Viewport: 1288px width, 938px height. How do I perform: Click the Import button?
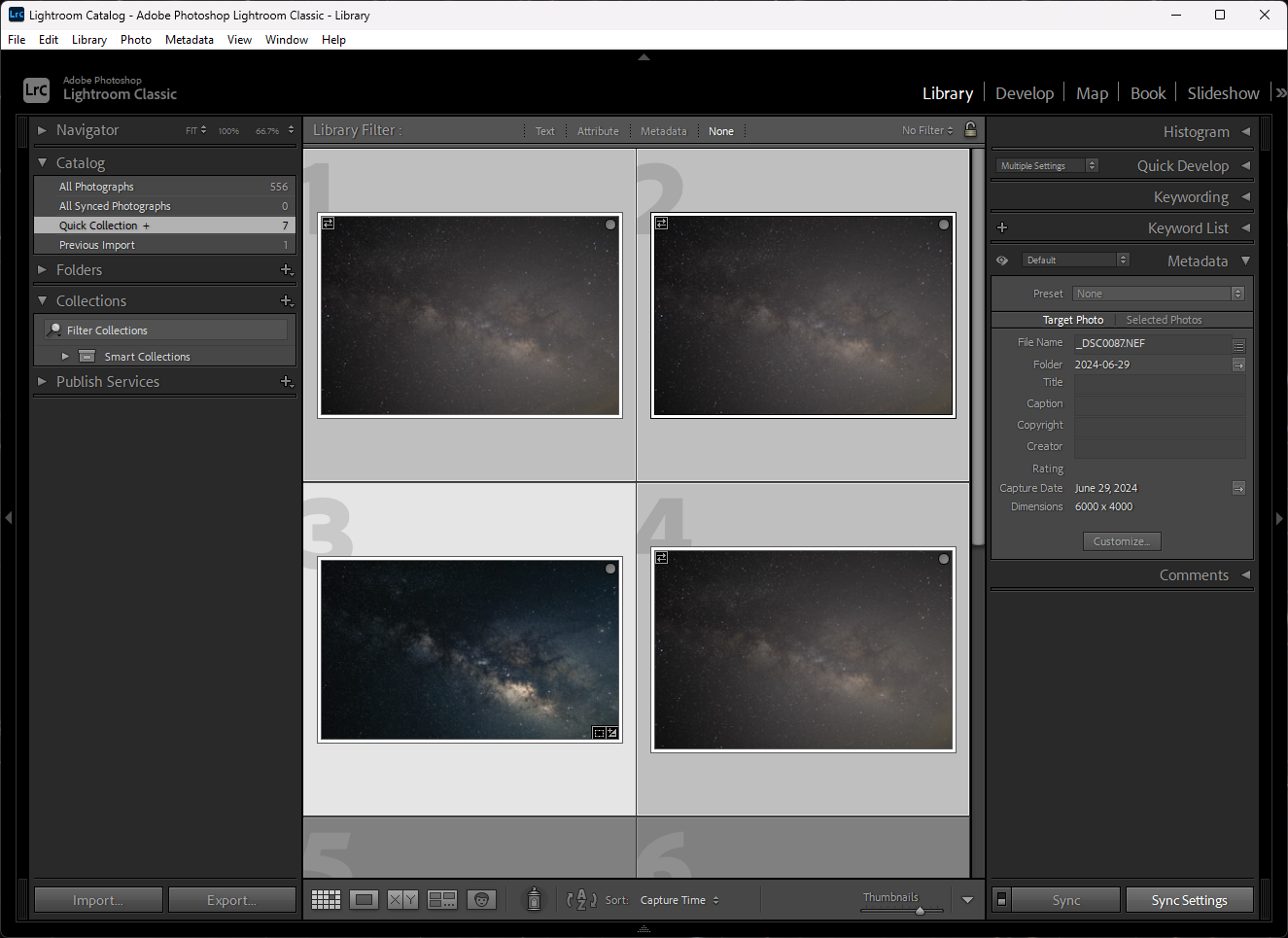click(x=98, y=900)
